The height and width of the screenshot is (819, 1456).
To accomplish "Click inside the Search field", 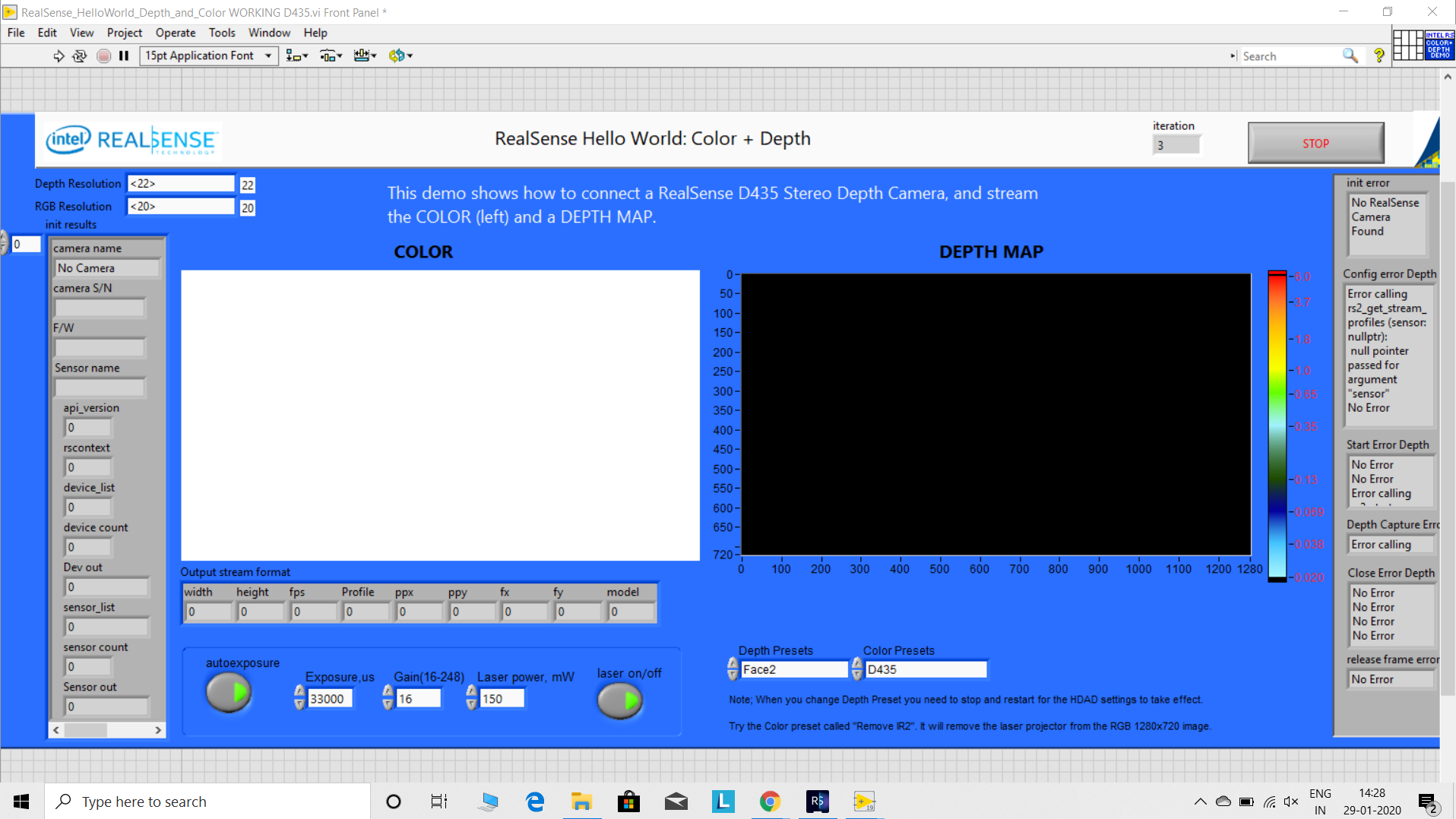I will click(x=1292, y=55).
